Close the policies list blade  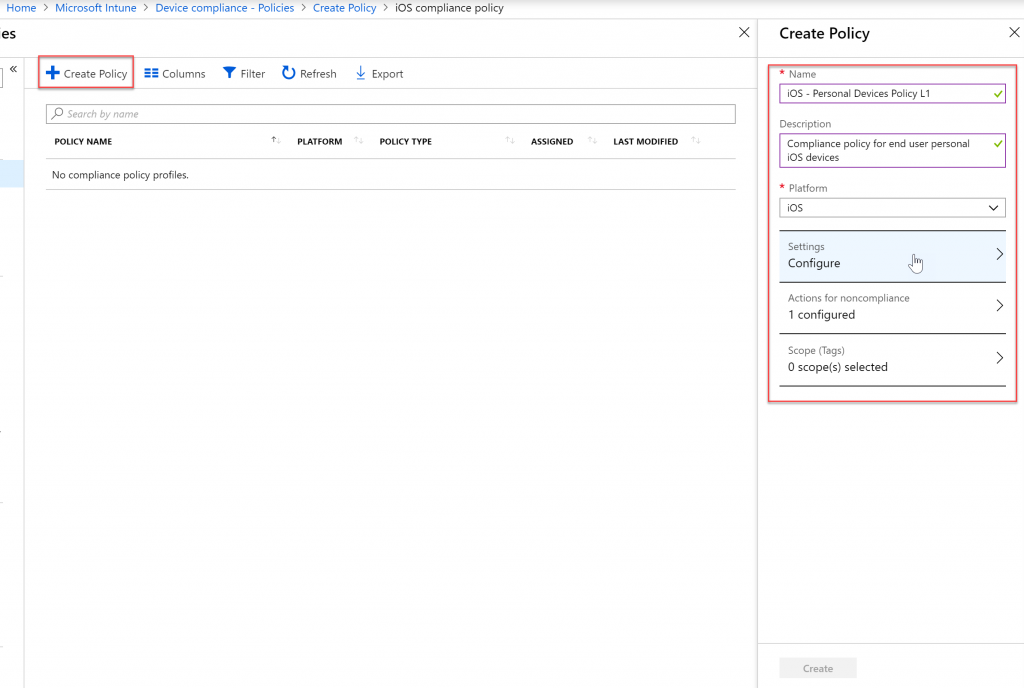[744, 33]
